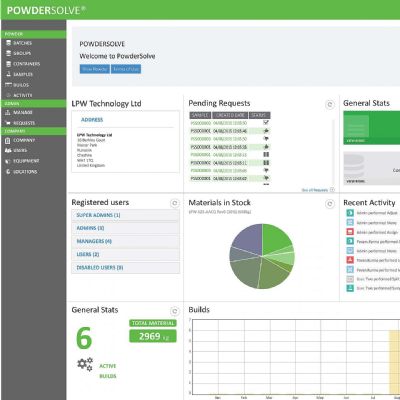Click the POWDERSOLVE logo in header

(x=46, y=10)
